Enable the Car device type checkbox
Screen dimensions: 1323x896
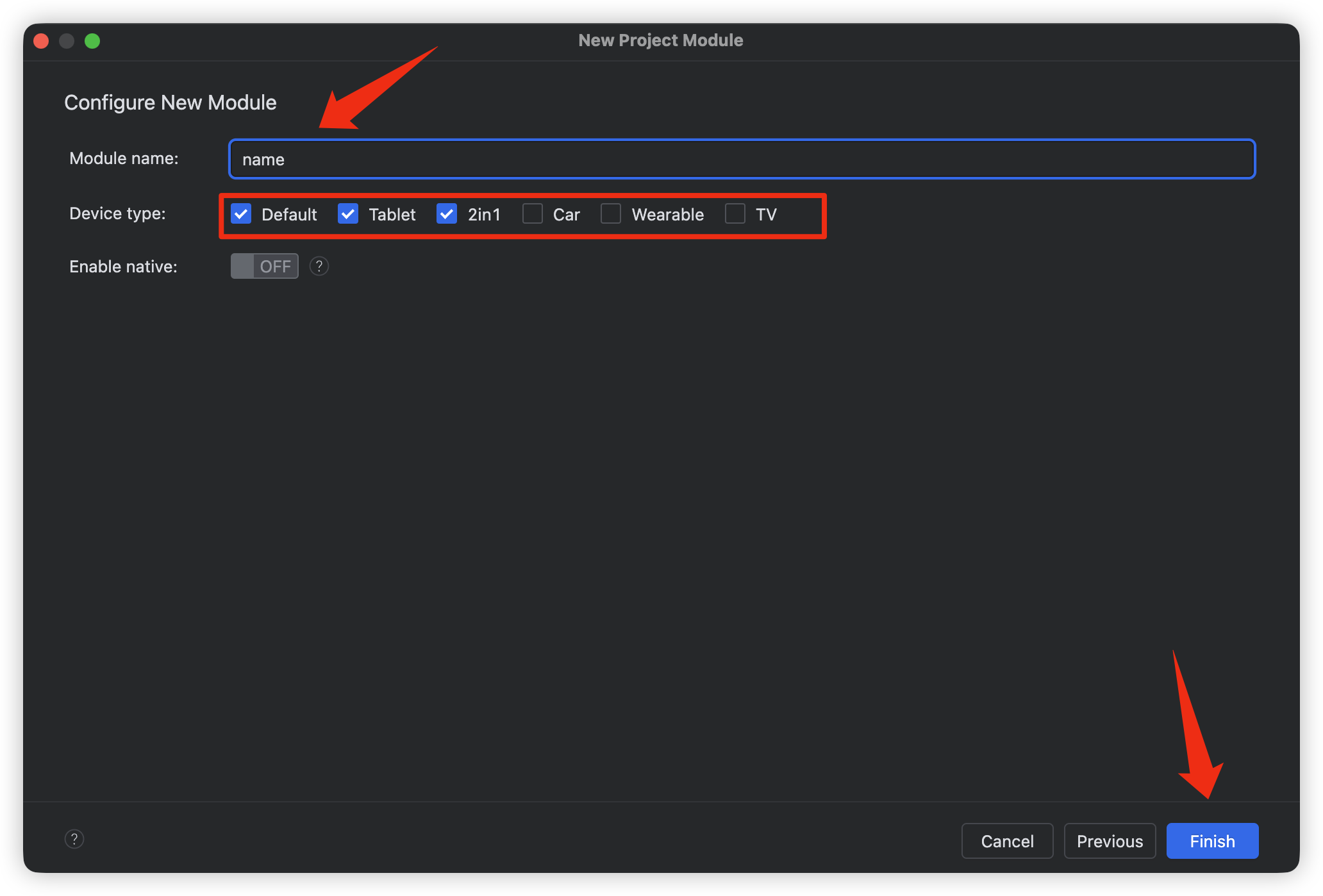[532, 214]
